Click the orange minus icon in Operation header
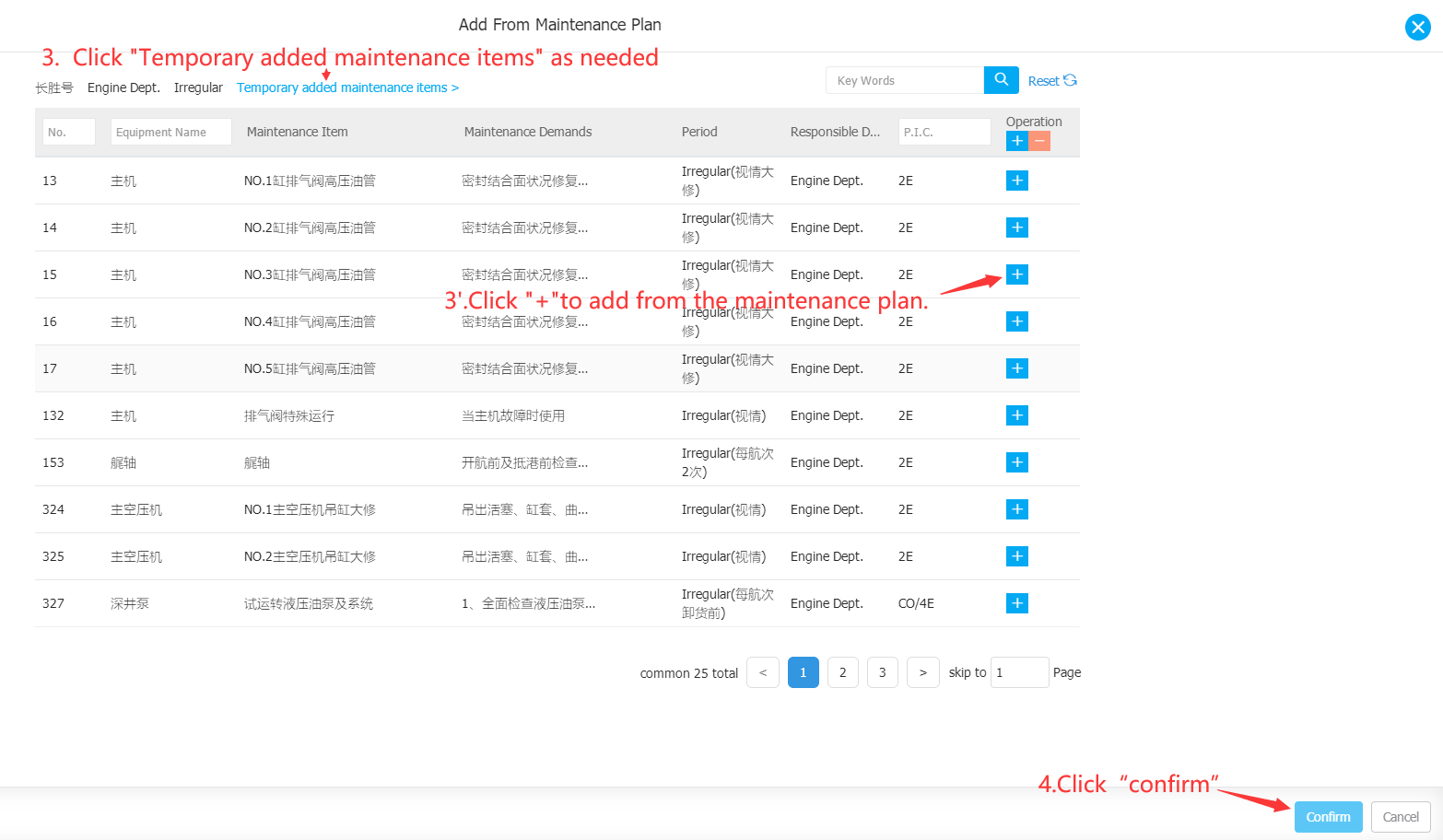 click(x=1039, y=141)
